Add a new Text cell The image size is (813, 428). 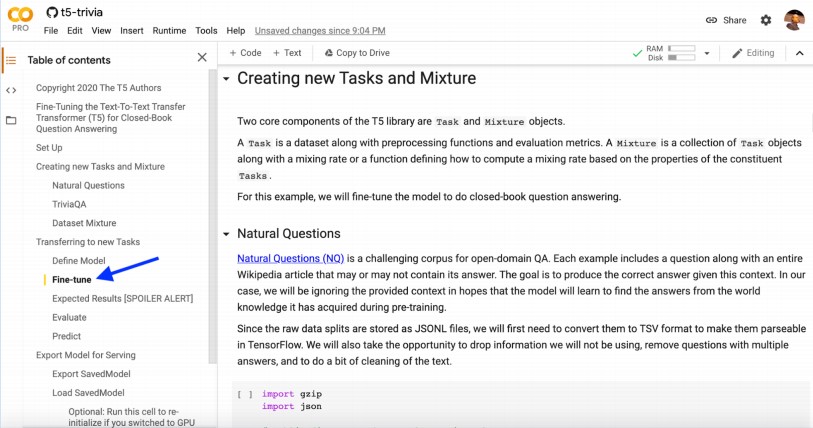click(x=286, y=53)
